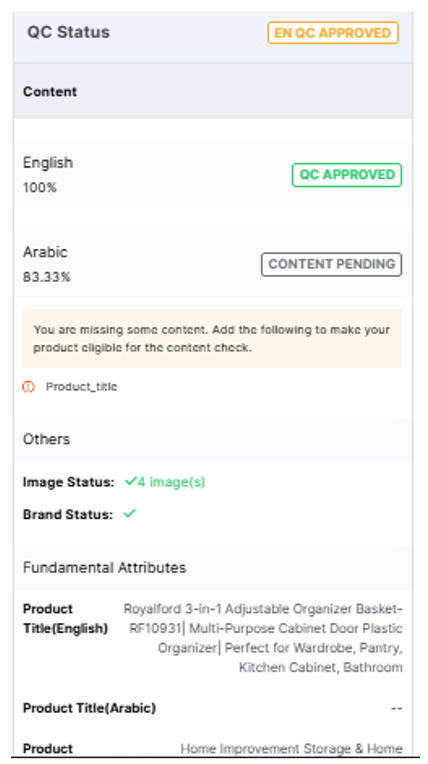Click the Home Improvement Storage product value

[292, 748]
